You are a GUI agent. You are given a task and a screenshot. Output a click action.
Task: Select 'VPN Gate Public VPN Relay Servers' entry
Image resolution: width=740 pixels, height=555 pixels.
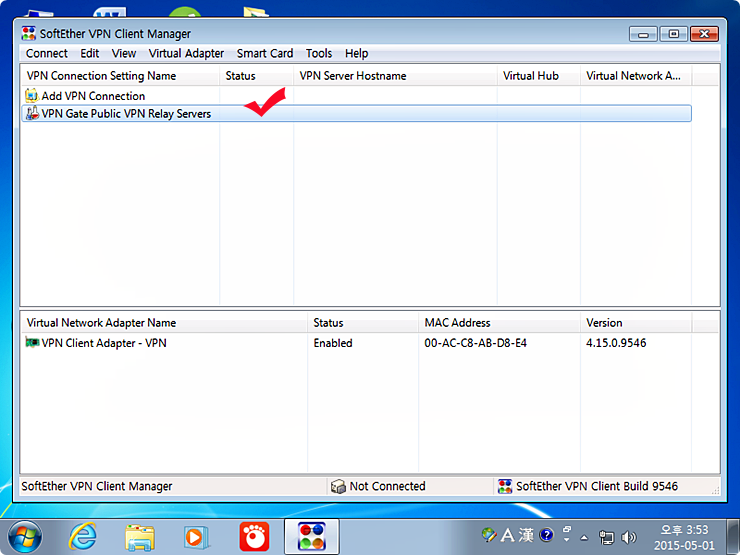(x=356, y=113)
